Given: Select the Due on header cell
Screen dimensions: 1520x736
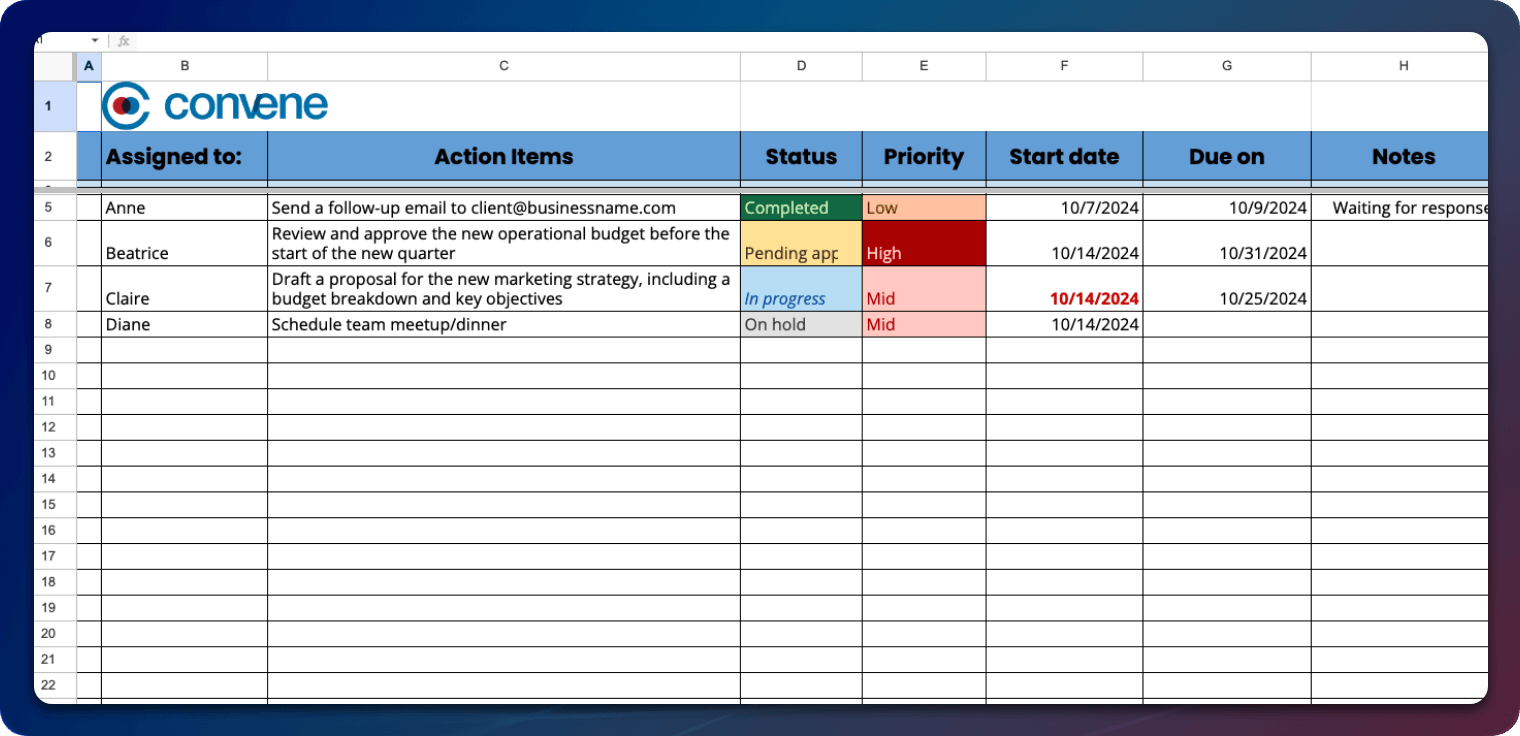Looking at the screenshot, I should tap(1226, 157).
